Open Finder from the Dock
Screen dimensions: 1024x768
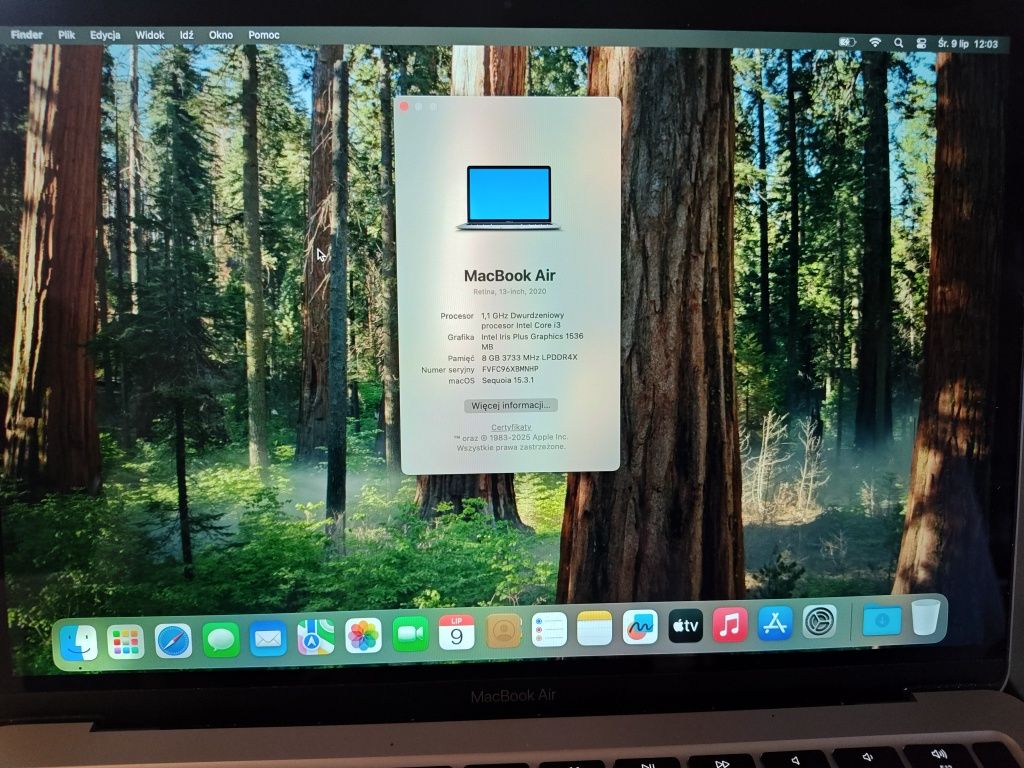78,643
